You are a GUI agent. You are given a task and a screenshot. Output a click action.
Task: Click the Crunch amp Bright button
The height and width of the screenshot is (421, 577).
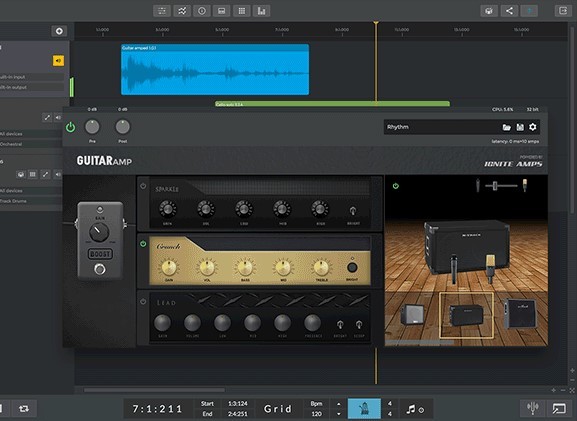[352, 268]
